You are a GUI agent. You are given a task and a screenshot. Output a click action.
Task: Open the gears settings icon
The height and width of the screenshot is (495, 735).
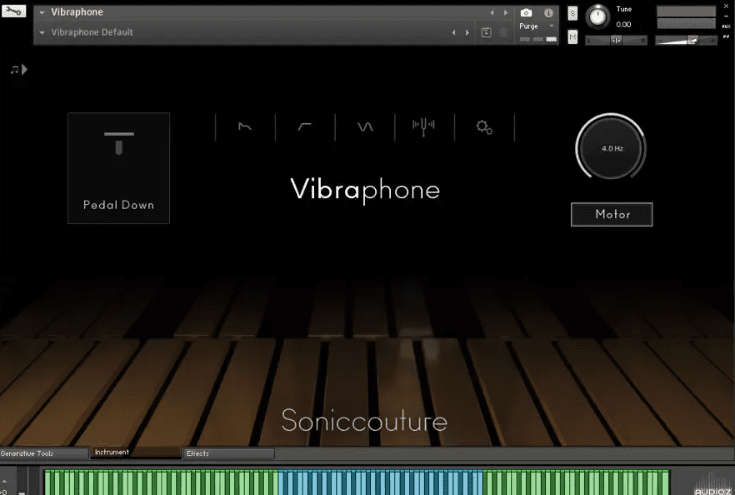click(484, 127)
